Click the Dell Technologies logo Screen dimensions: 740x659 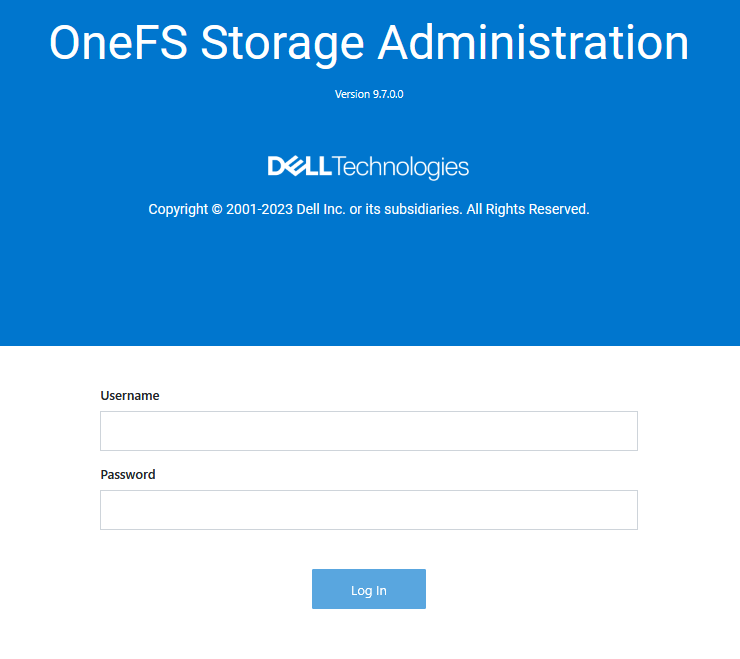point(368,166)
